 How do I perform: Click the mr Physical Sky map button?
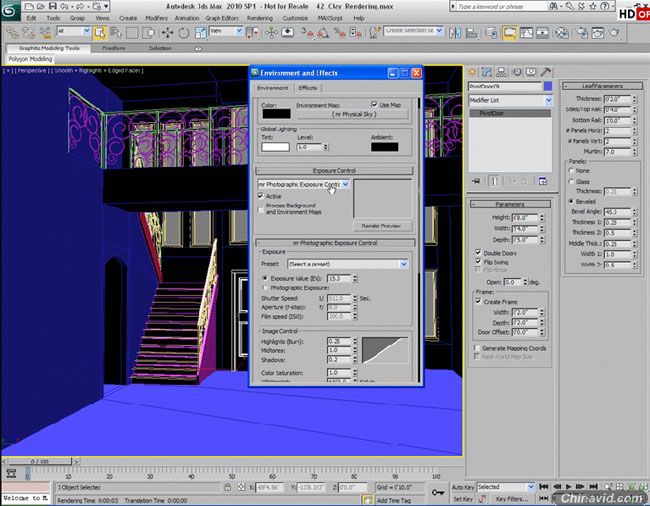(x=355, y=114)
